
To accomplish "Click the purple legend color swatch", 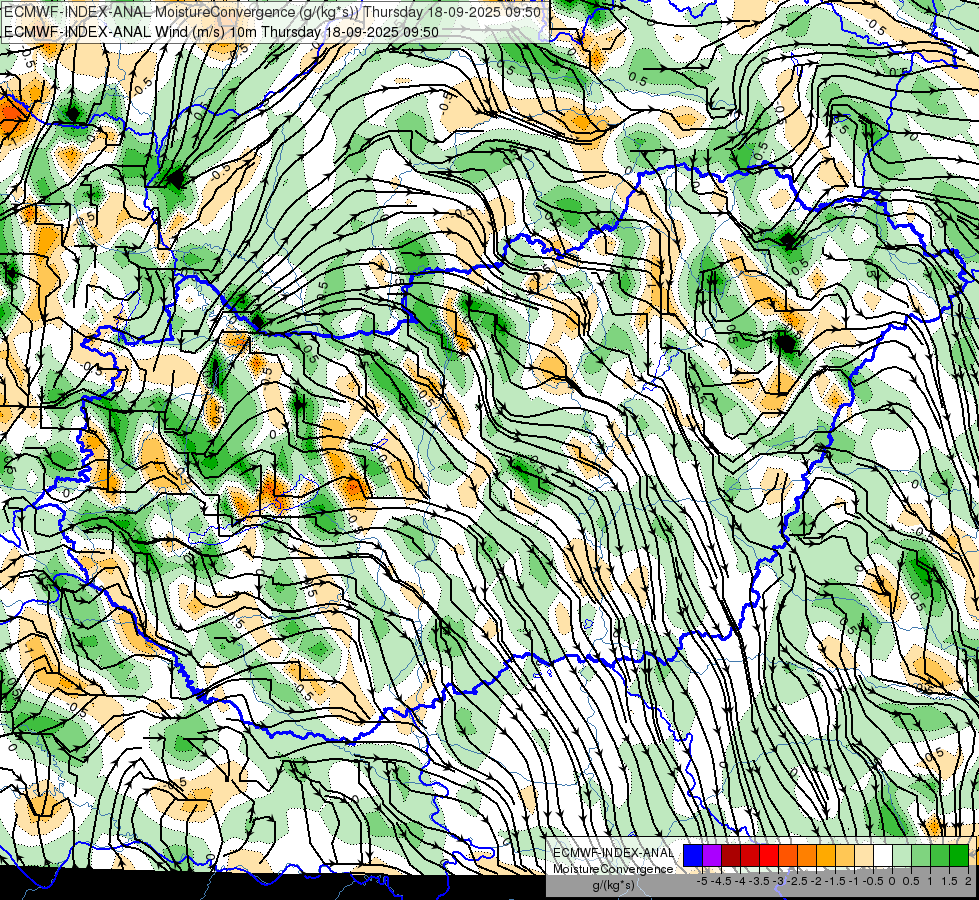I will pos(712,855).
